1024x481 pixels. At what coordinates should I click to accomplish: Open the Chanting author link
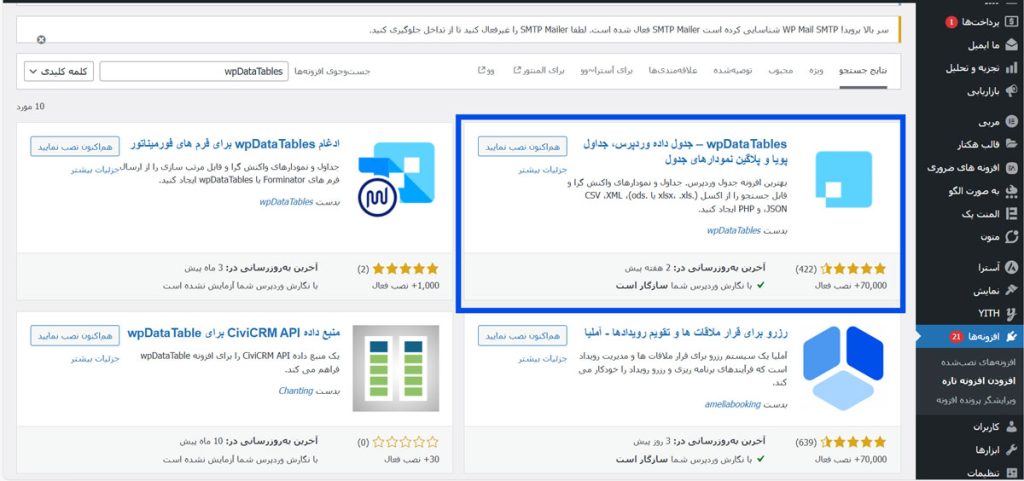pyautogui.click(x=296, y=391)
